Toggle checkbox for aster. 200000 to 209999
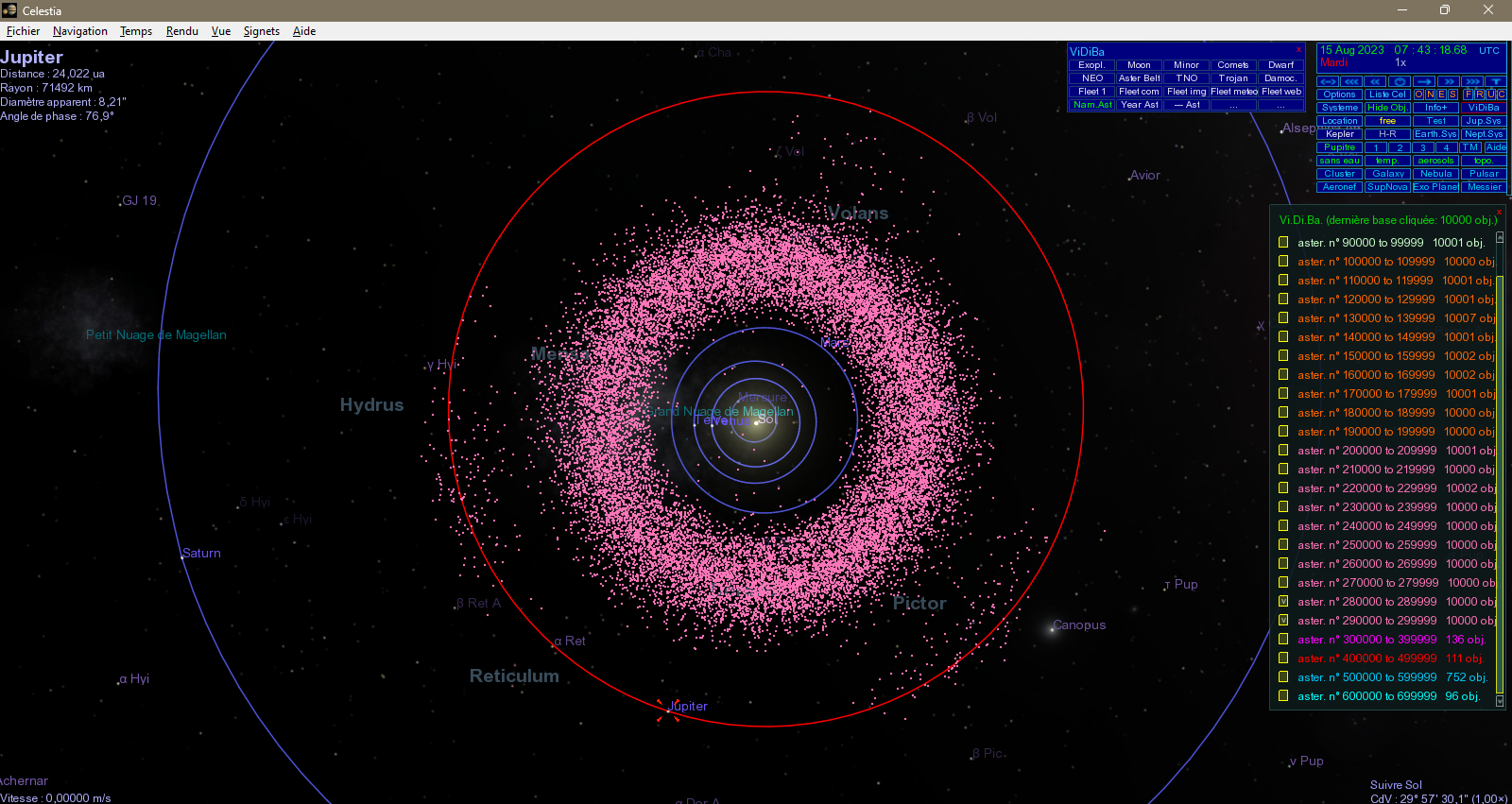Viewport: 1512px width, 804px height. [x=1283, y=451]
